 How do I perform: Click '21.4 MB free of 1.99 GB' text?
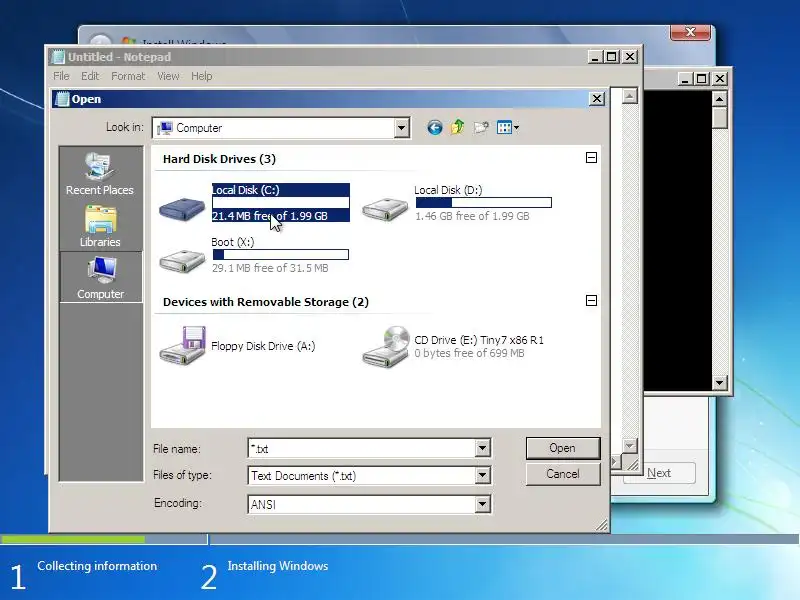point(270,216)
